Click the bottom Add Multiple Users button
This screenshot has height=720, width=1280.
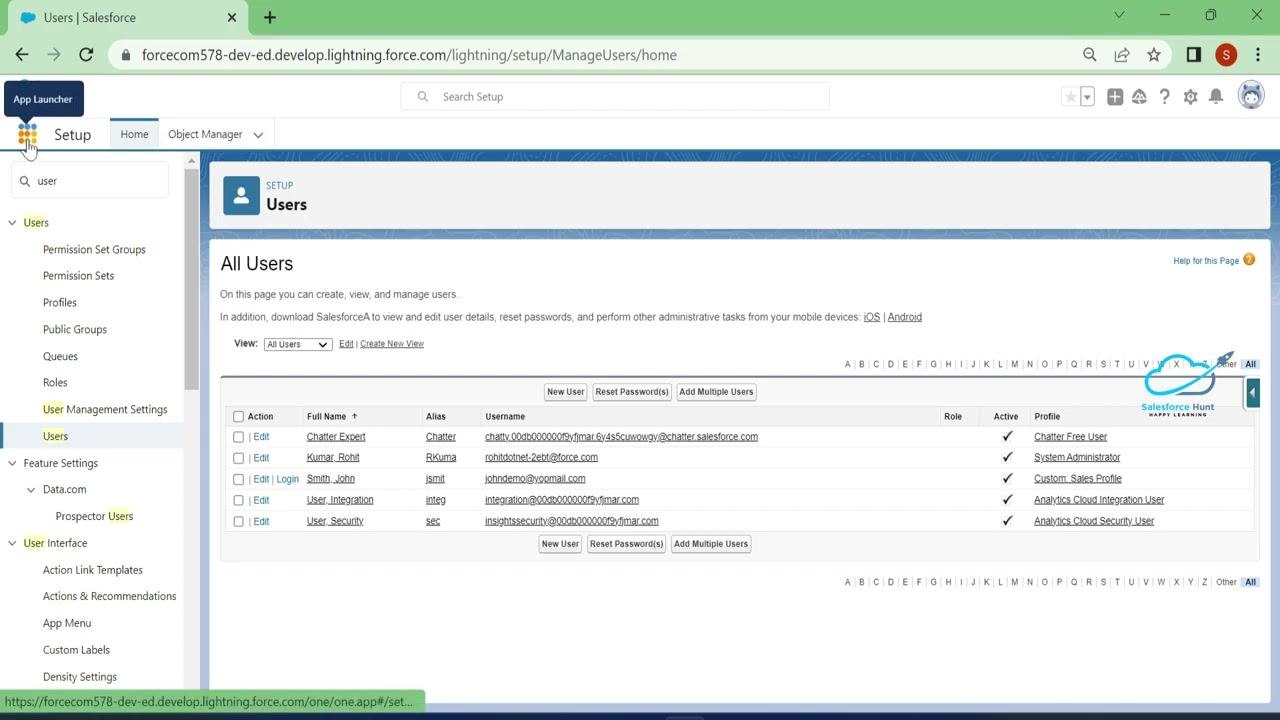711,544
